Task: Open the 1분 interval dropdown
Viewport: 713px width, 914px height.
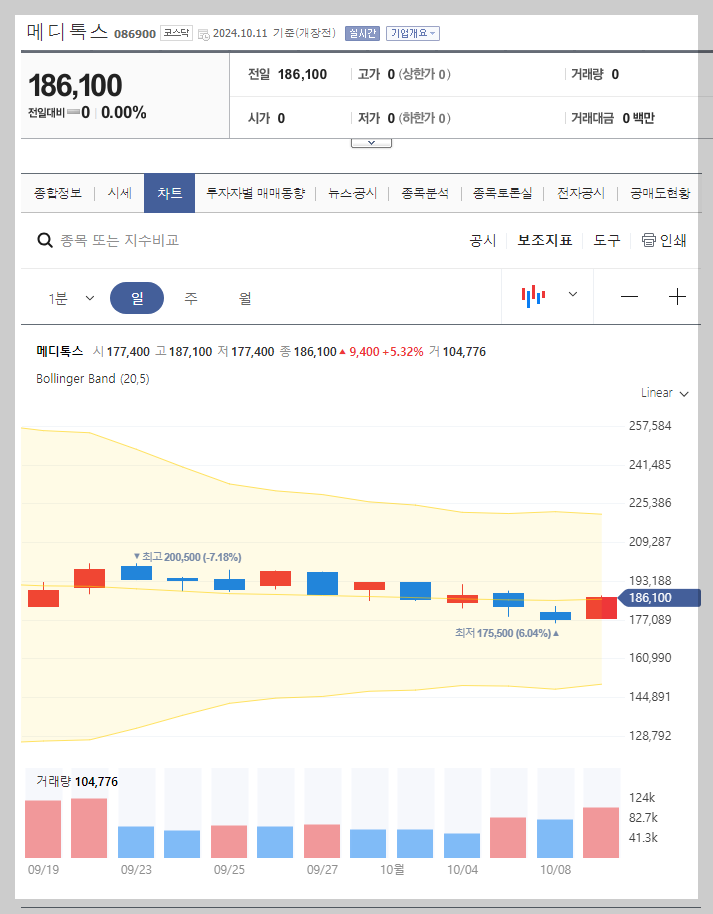Action: point(71,298)
